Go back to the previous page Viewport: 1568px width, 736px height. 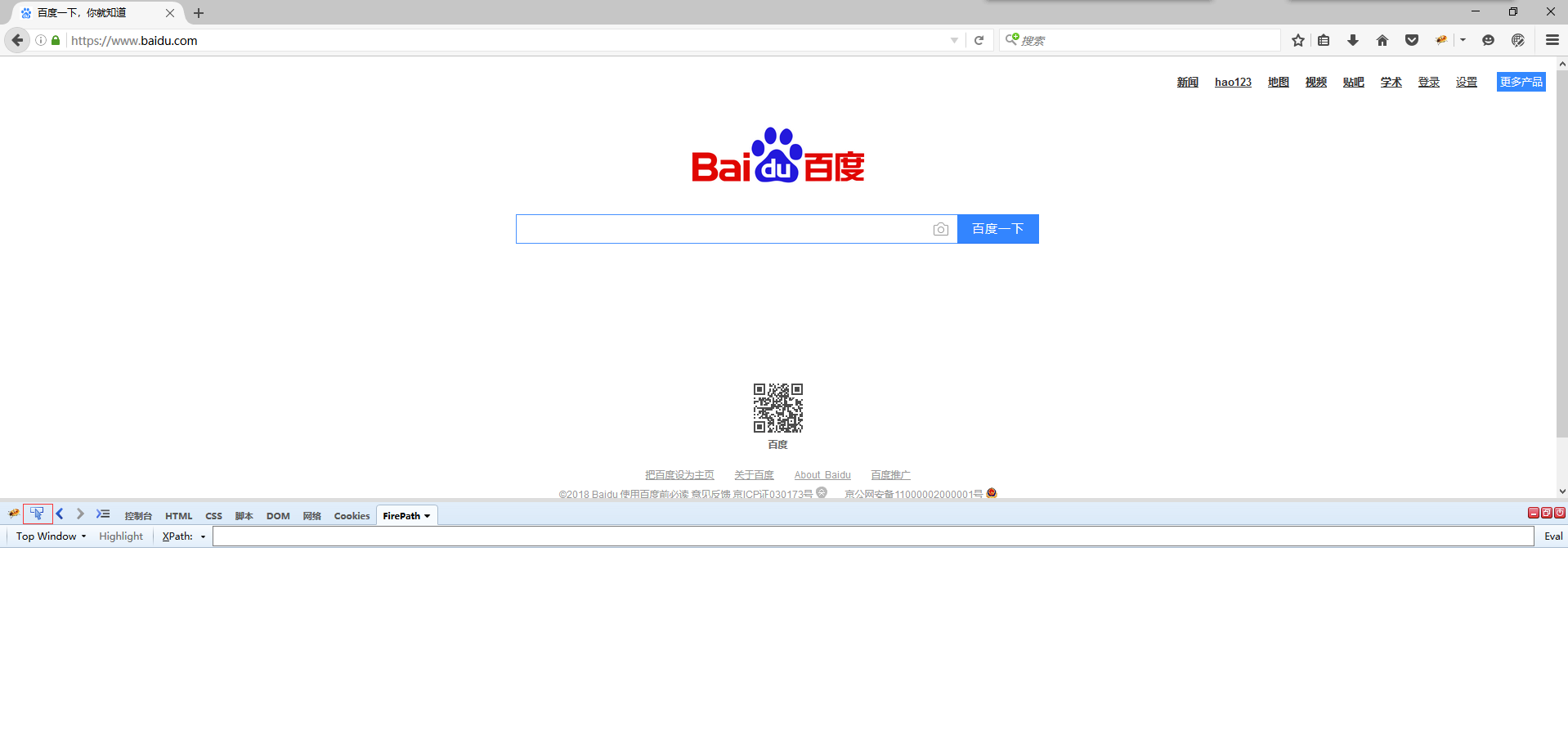(17, 40)
